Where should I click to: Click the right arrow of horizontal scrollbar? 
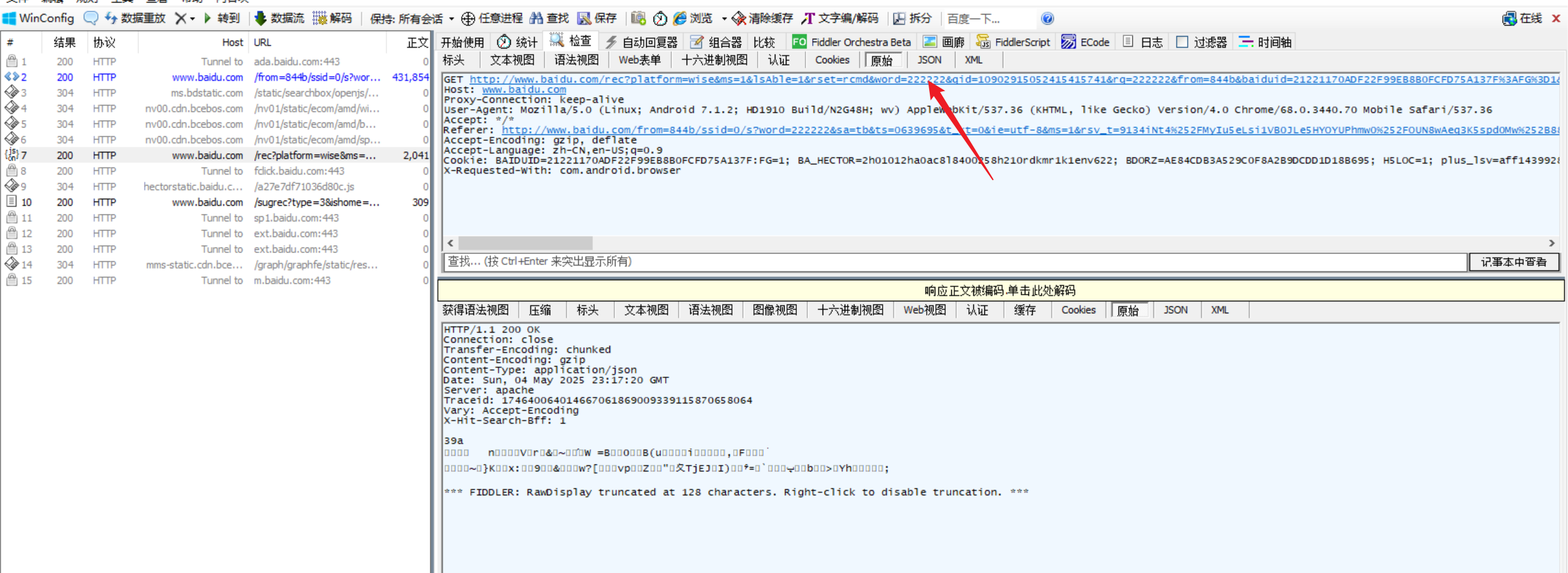pos(1551,243)
